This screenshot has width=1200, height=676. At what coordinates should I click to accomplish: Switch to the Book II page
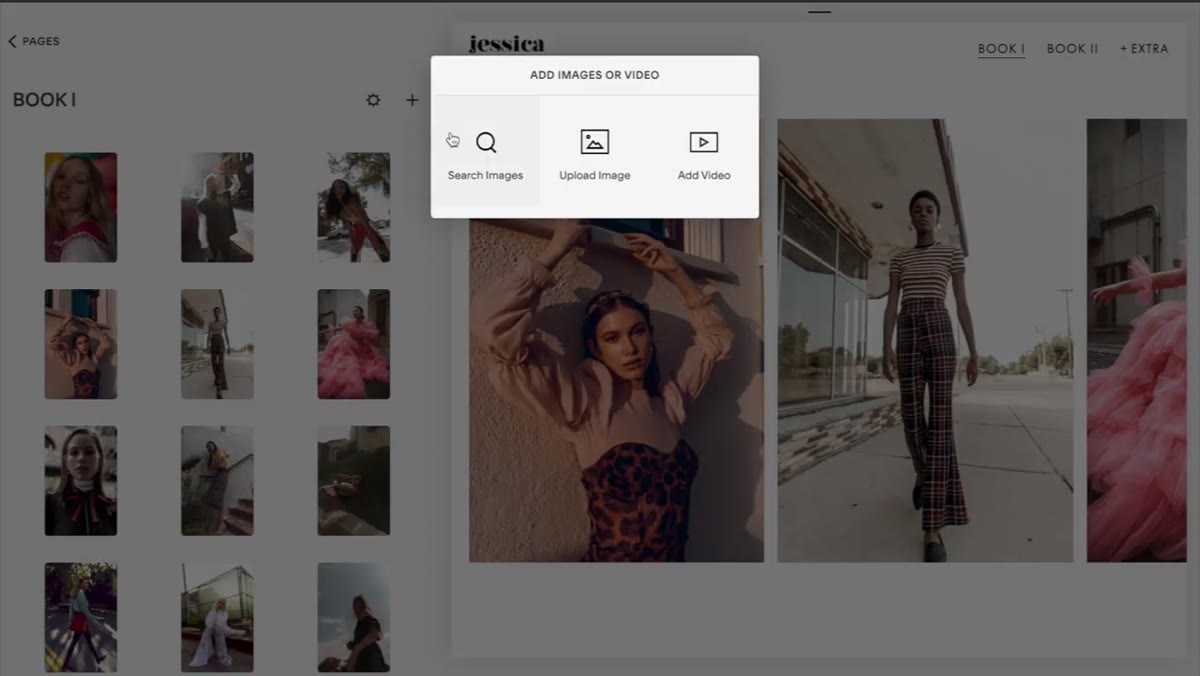click(1072, 48)
